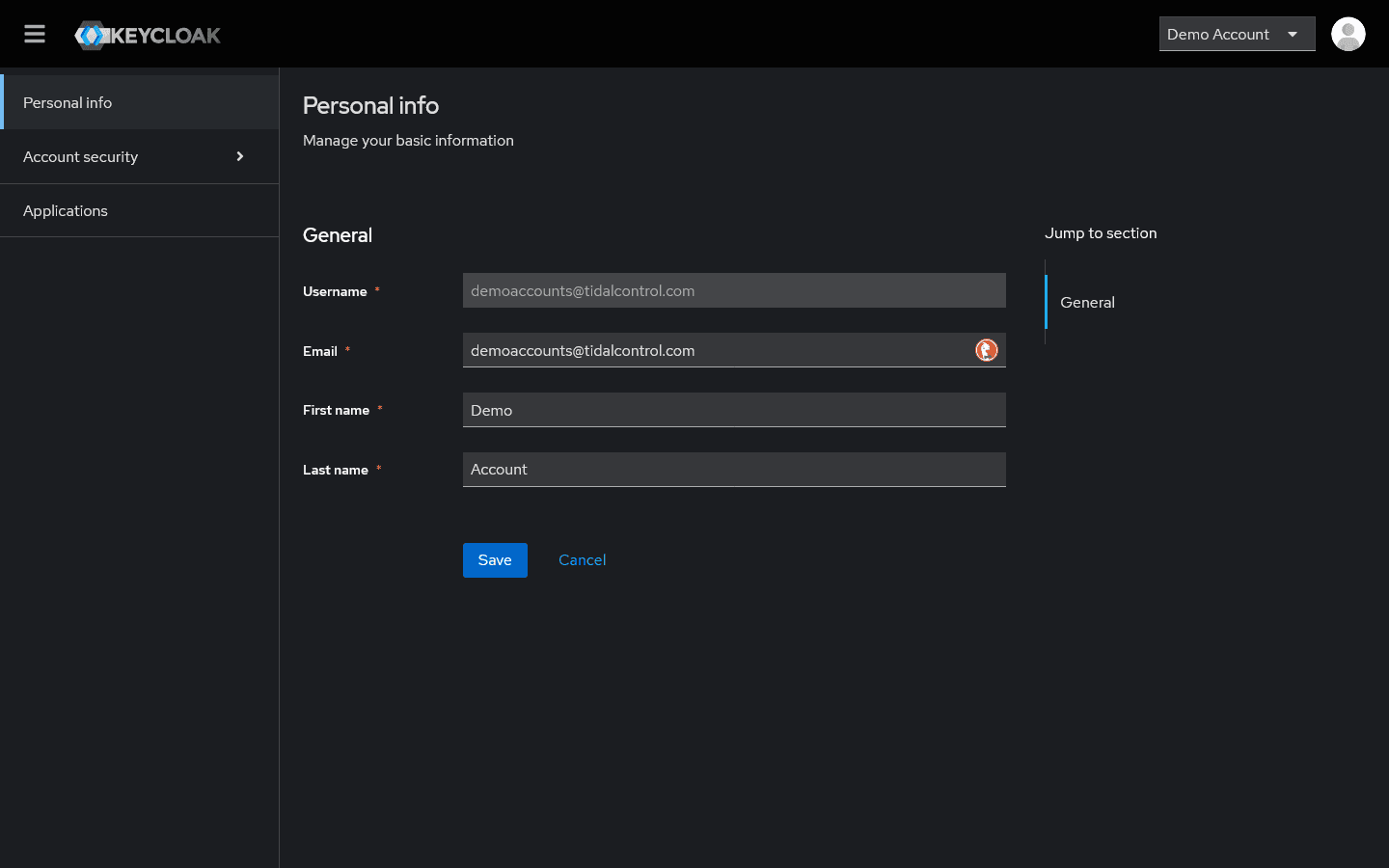The height and width of the screenshot is (868, 1389).
Task: Save the personal info changes
Action: (x=495, y=559)
